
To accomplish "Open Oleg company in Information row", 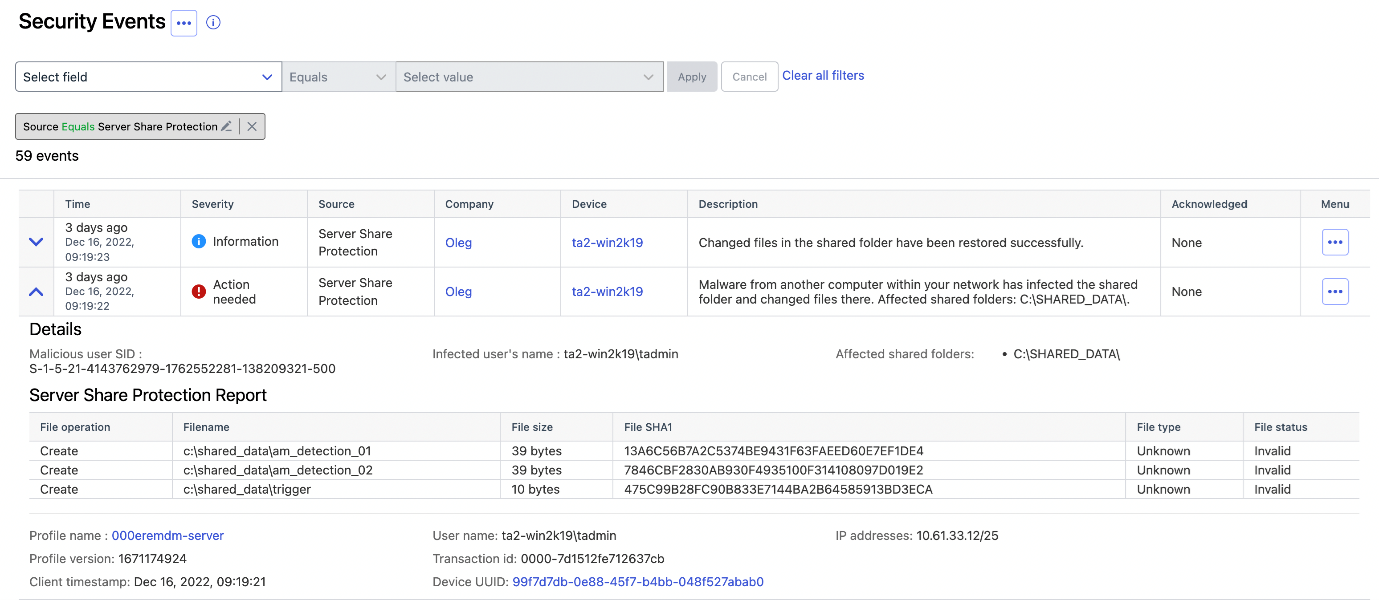I will pyautogui.click(x=459, y=242).
